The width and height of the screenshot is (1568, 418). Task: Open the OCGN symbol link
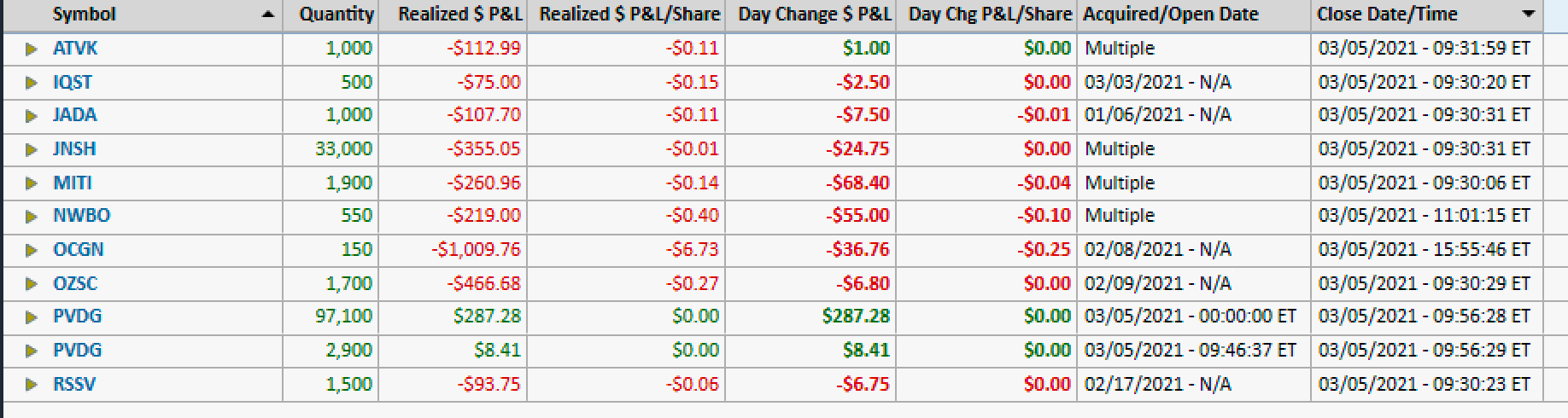pyautogui.click(x=78, y=250)
